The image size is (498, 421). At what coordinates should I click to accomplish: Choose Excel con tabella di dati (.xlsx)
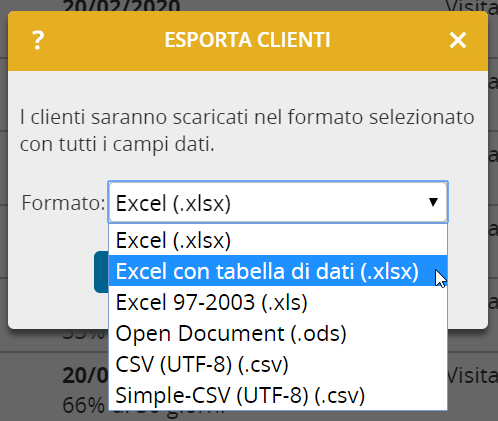(278, 271)
